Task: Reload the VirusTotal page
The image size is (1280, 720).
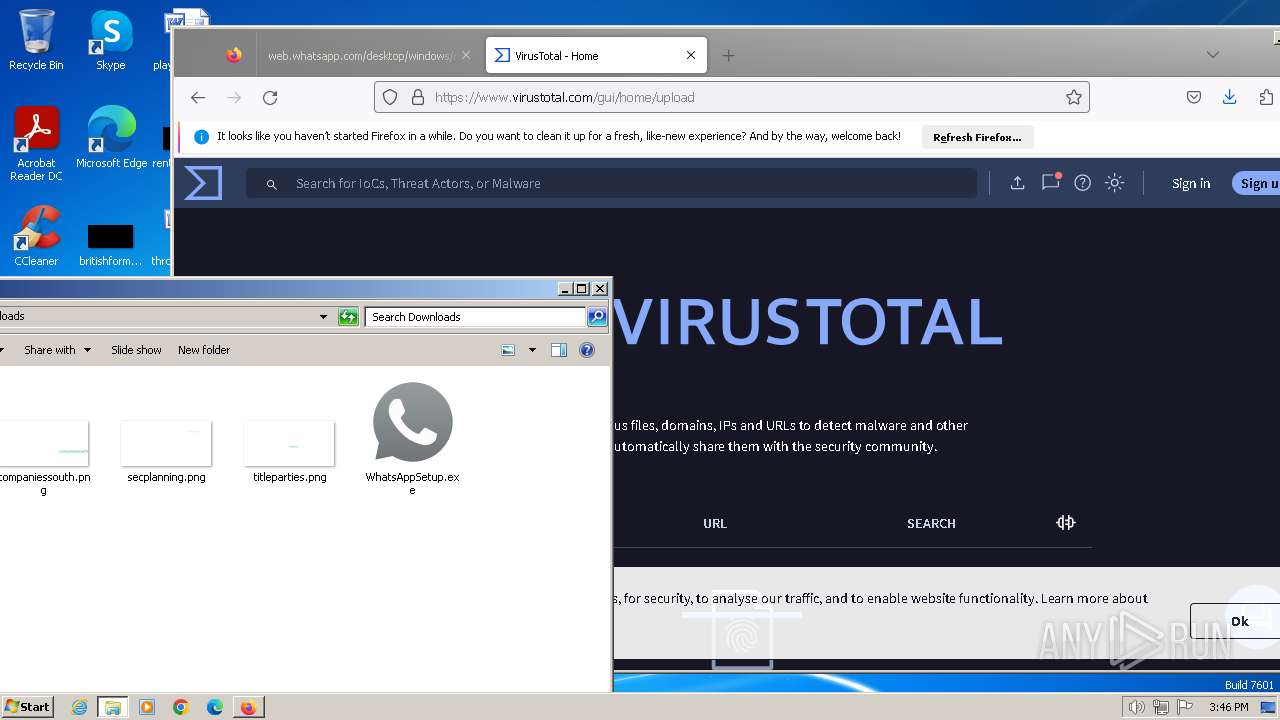Action: (x=270, y=97)
